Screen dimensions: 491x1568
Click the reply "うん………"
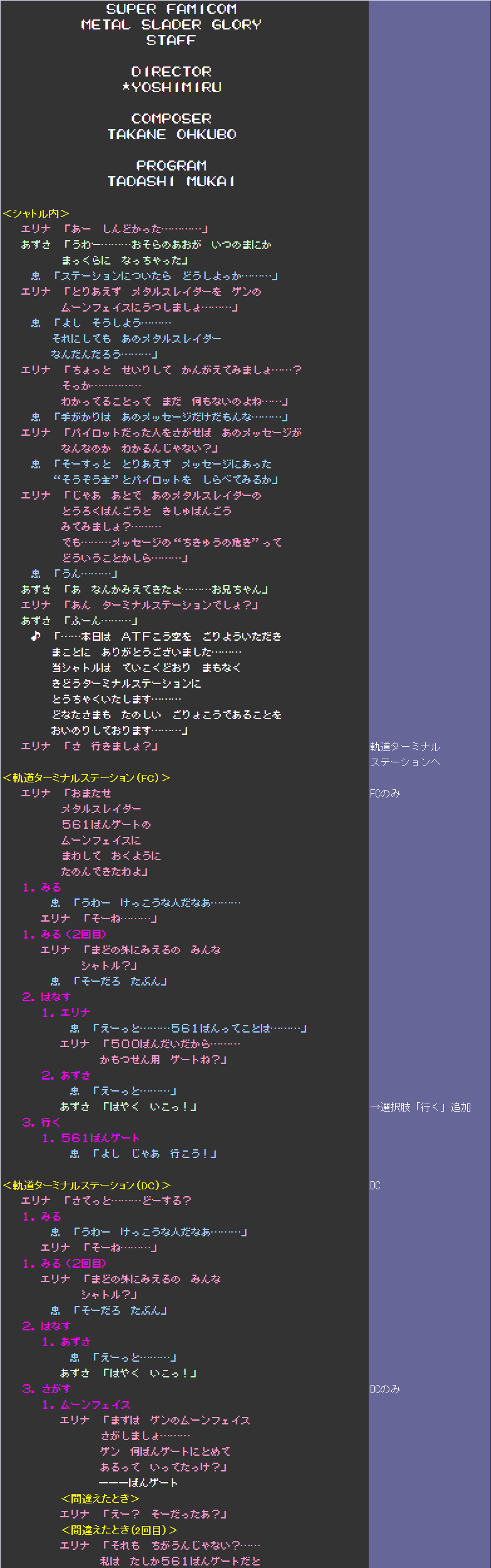[85, 574]
